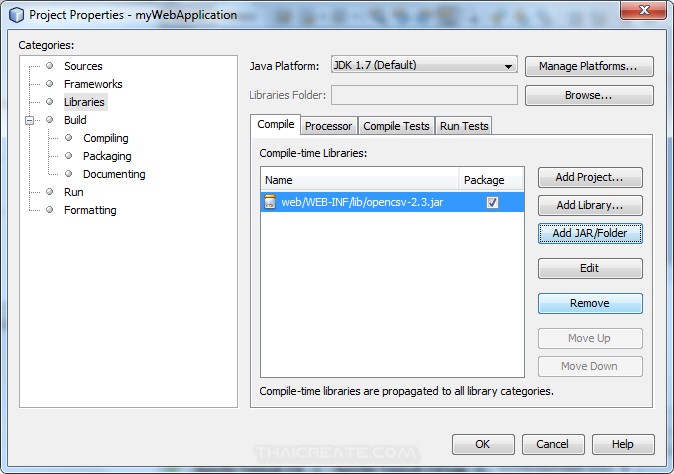The height and width of the screenshot is (474, 674).
Task: Switch to the Processor tab
Action: pyautogui.click(x=328, y=126)
